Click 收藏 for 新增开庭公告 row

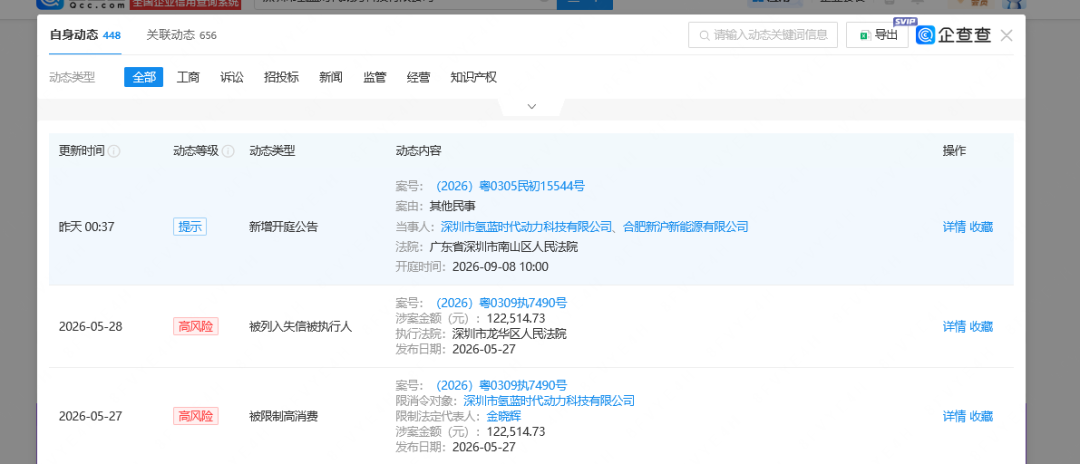(x=982, y=227)
